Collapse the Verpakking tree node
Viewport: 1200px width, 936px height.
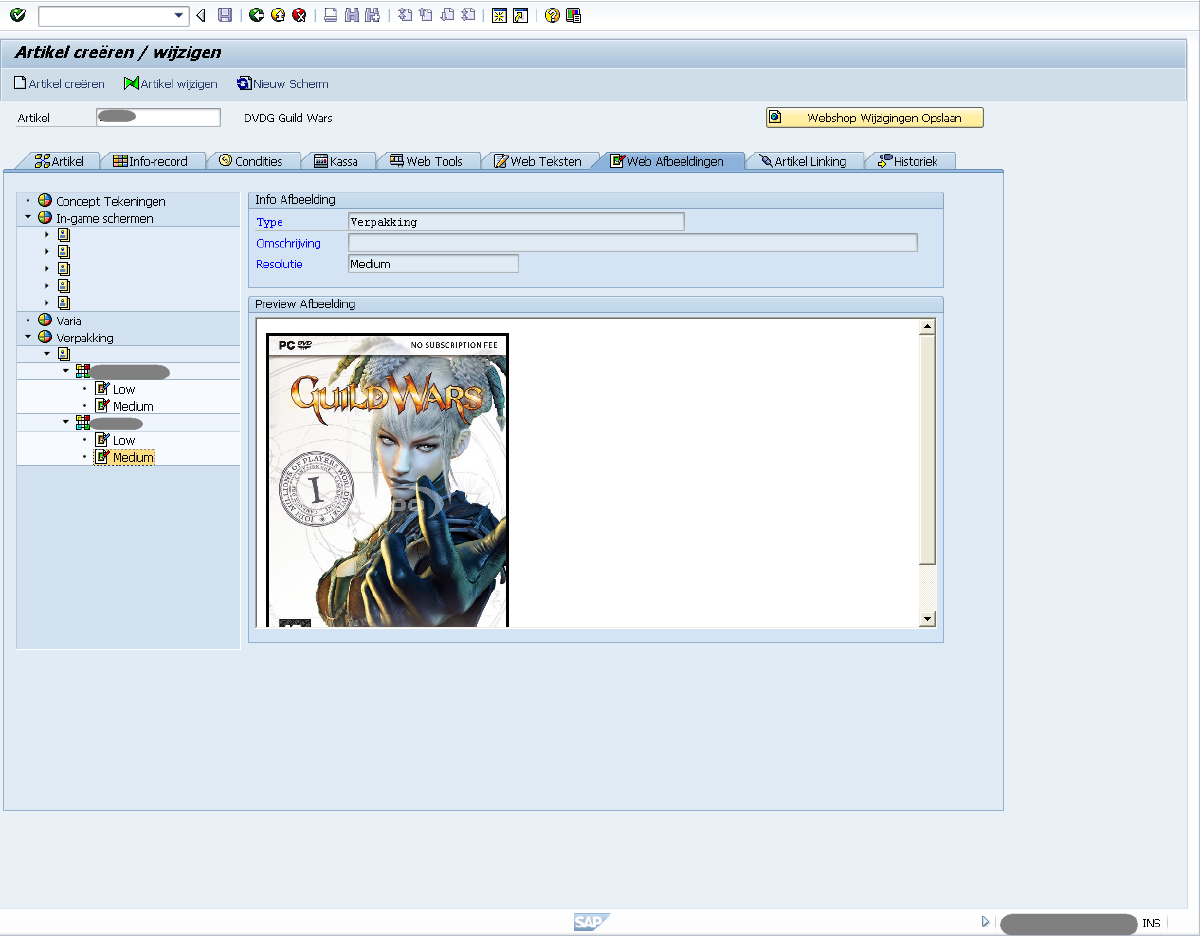pyautogui.click(x=28, y=338)
